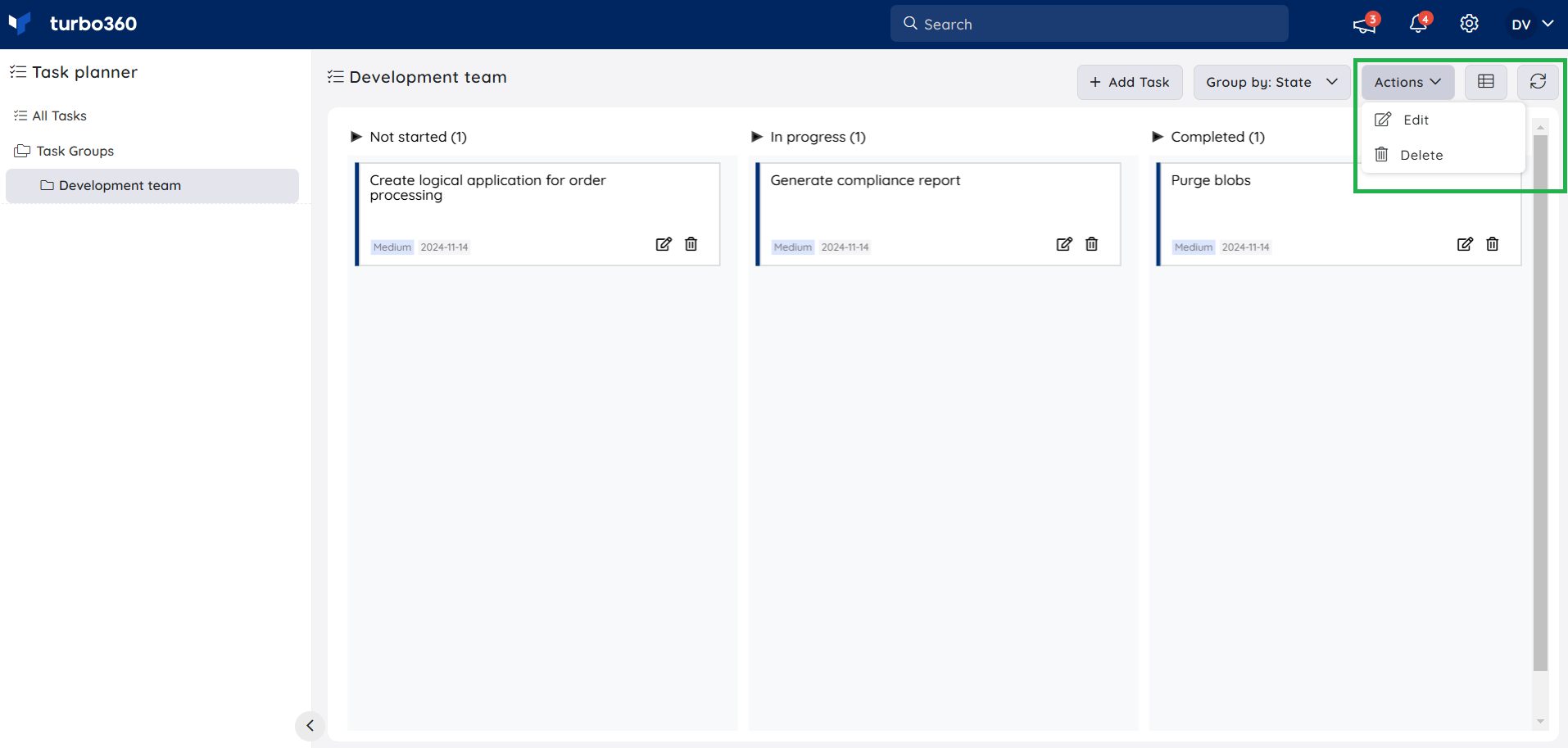Screen dimensions: 1568x748
Task: Collapse the Not started column
Action: [356, 137]
